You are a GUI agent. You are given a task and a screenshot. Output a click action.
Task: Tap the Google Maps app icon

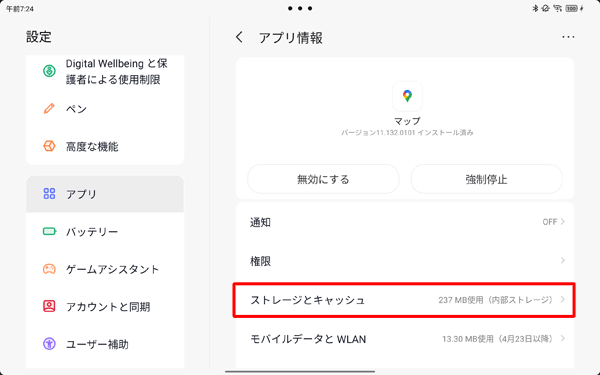[407, 96]
